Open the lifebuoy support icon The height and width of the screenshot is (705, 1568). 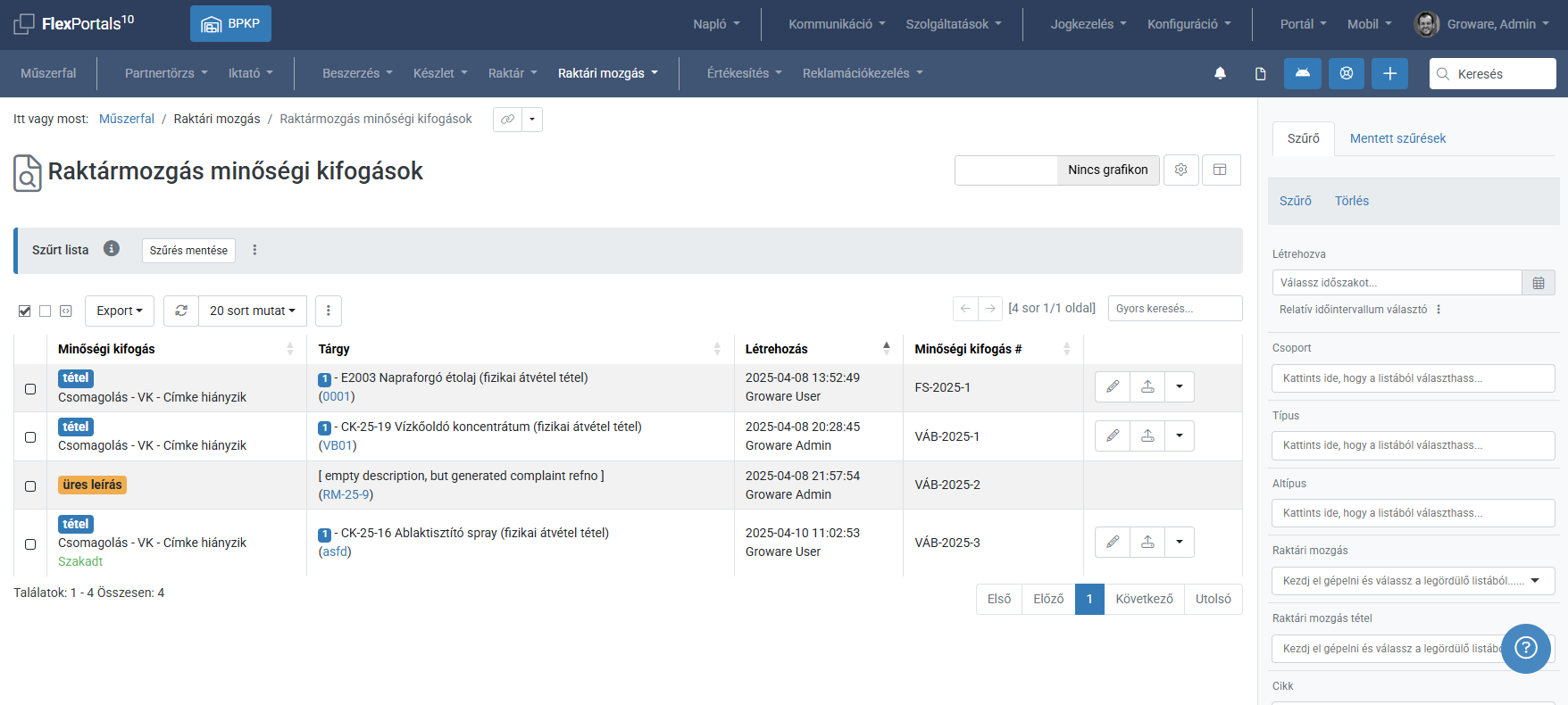point(1347,73)
